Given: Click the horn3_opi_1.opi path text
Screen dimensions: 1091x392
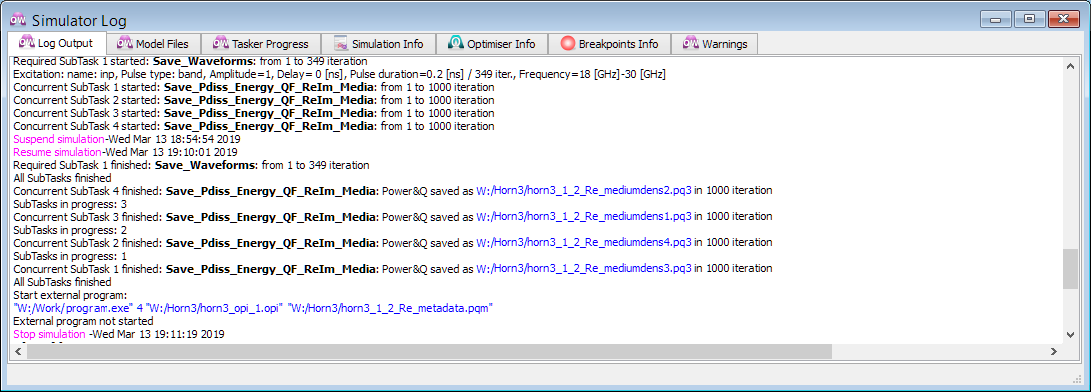Looking at the screenshot, I should [213, 308].
